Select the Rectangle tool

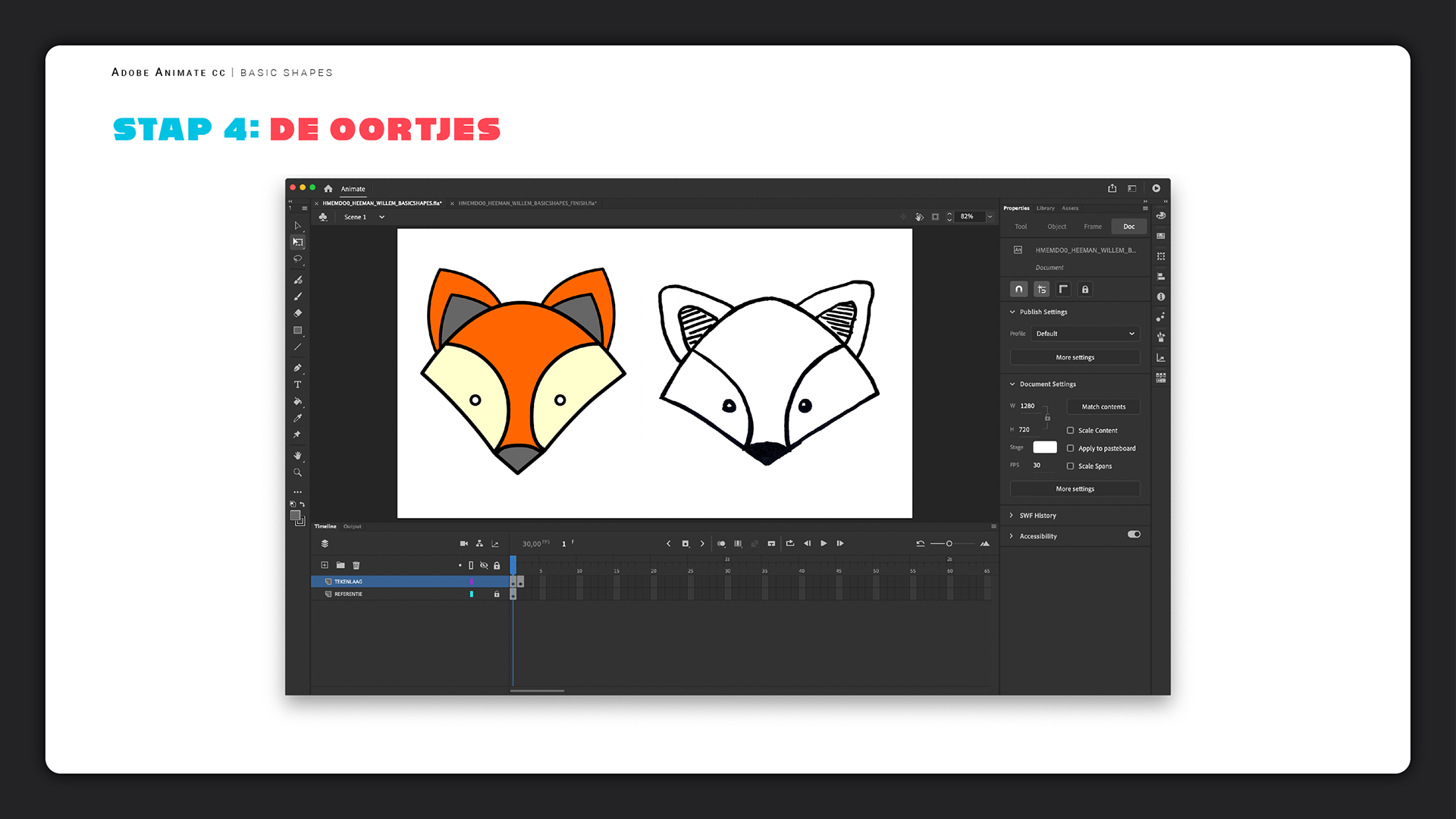pos(297,331)
